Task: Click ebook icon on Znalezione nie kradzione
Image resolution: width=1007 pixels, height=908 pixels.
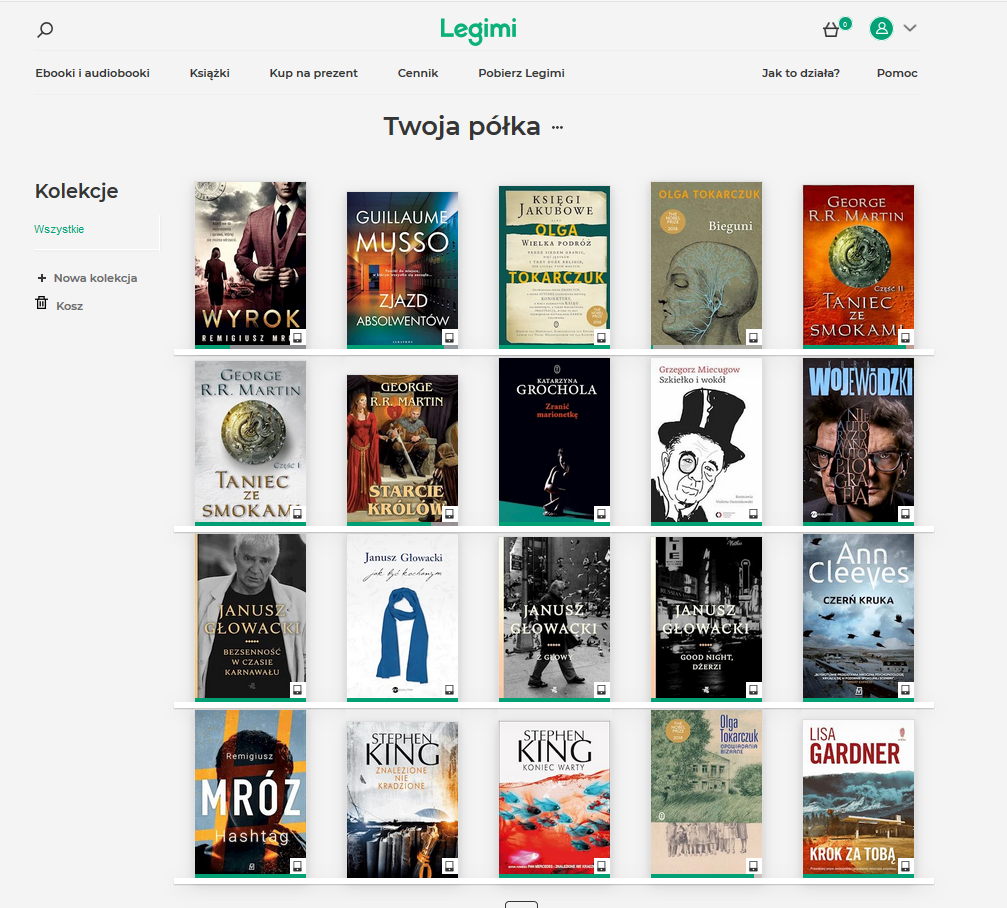Action: tap(450, 866)
